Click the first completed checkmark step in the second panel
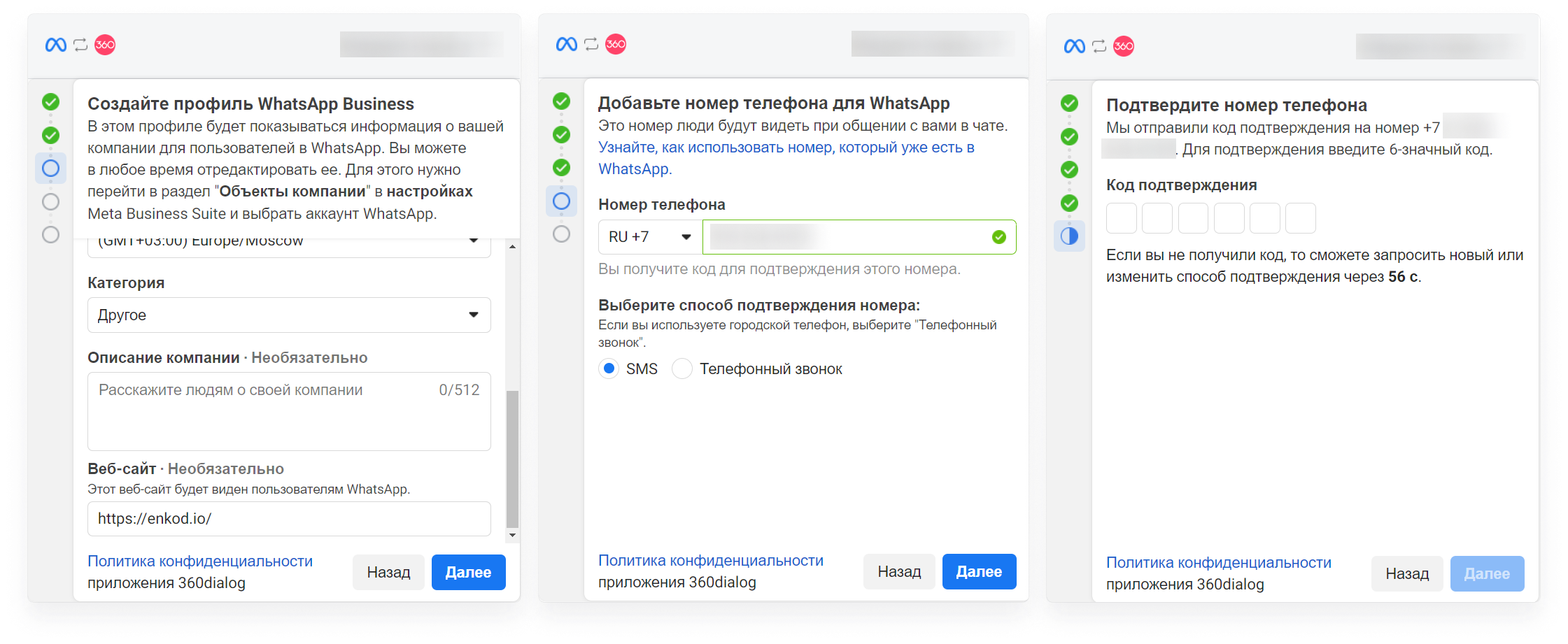Screen dimensions: 1568x644 [x=561, y=101]
